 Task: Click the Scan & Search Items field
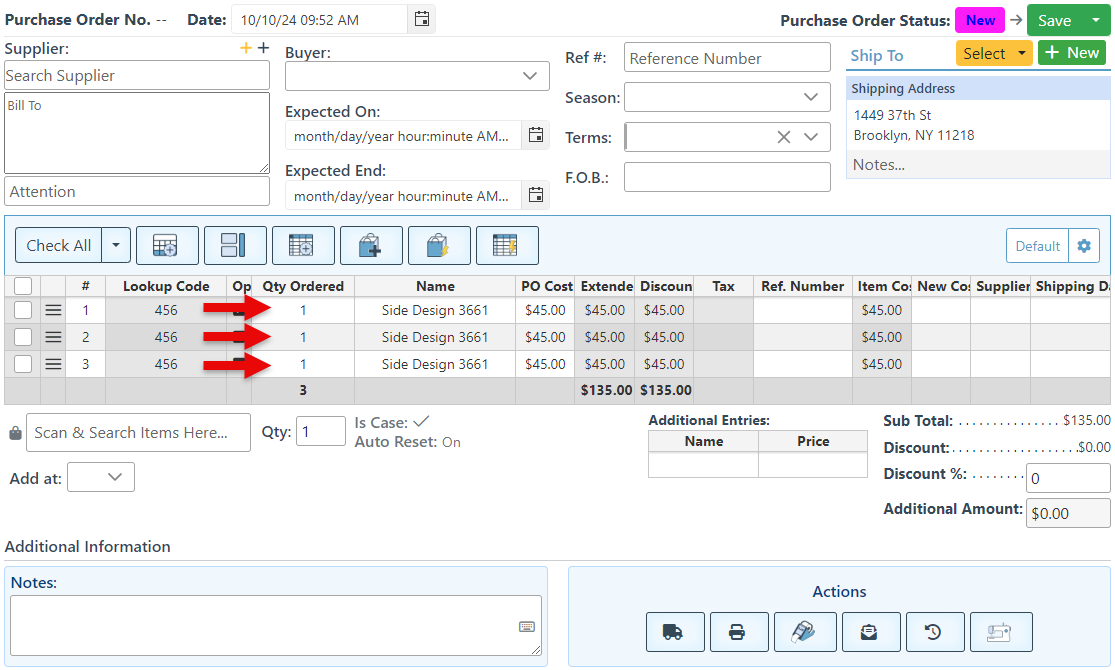point(138,433)
